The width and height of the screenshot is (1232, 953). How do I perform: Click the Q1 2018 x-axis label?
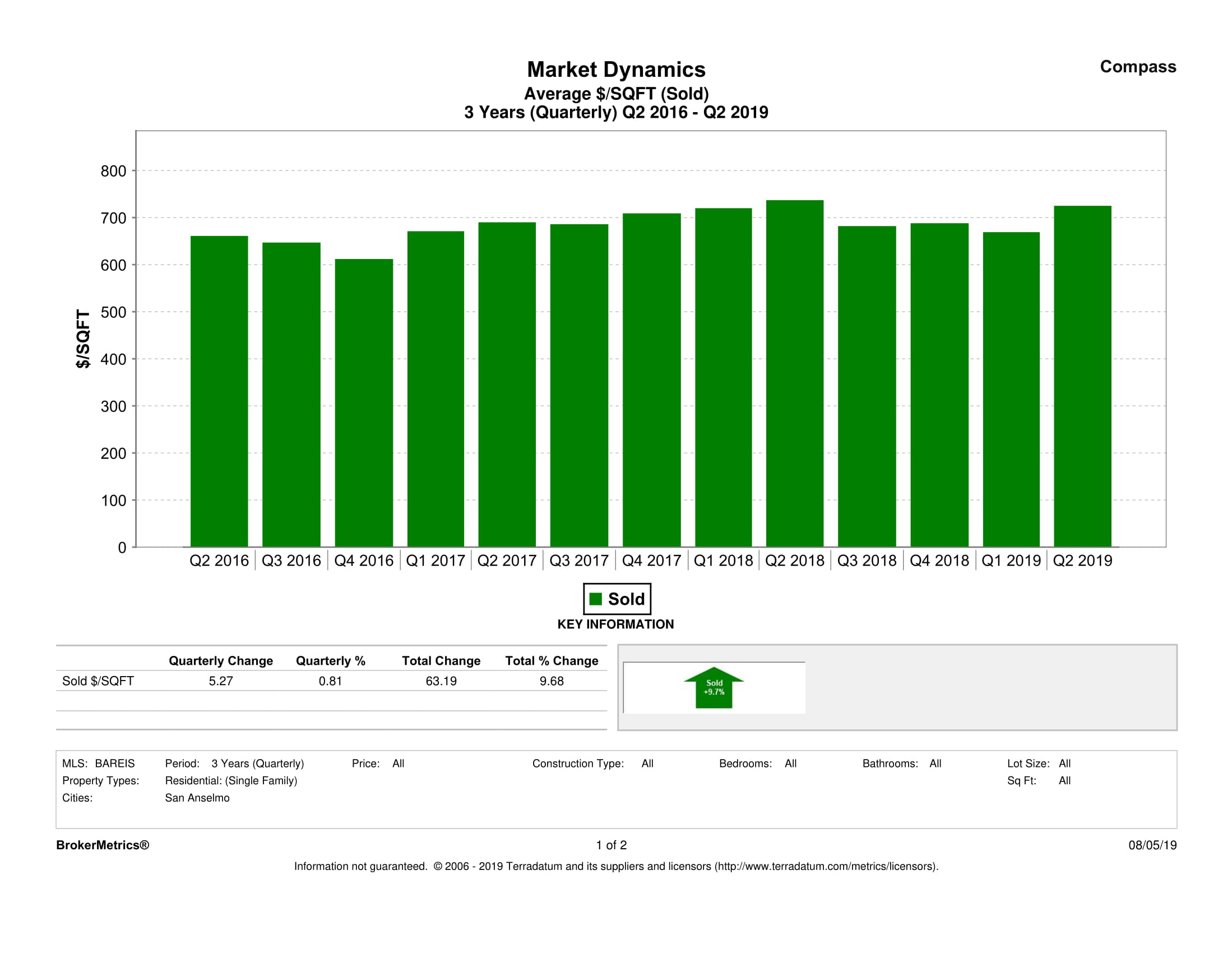[x=722, y=560]
